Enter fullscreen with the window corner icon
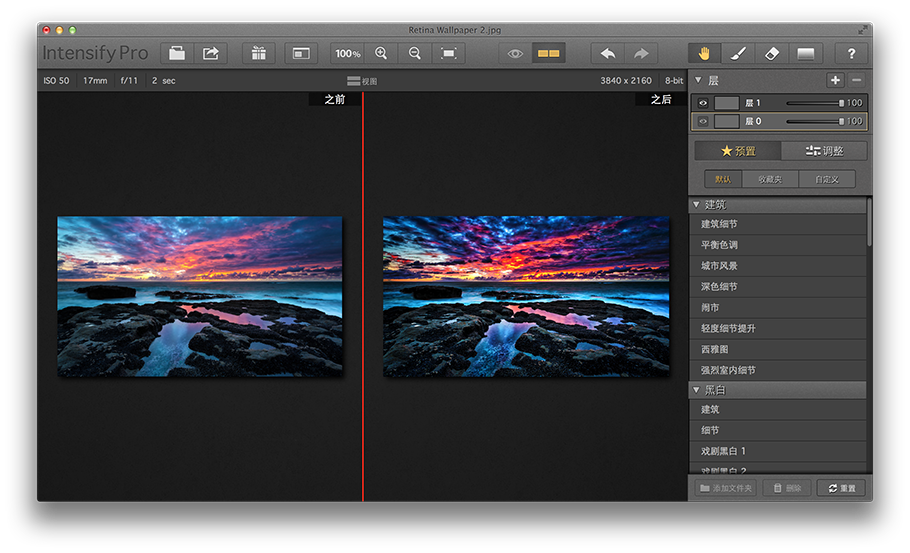Image resolution: width=910 pixels, height=553 pixels. tap(862, 30)
